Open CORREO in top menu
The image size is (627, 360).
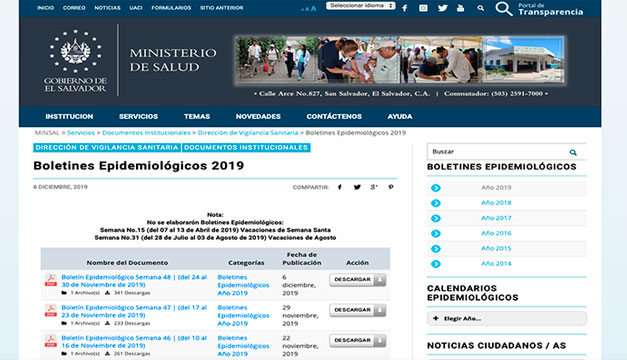pyautogui.click(x=74, y=8)
